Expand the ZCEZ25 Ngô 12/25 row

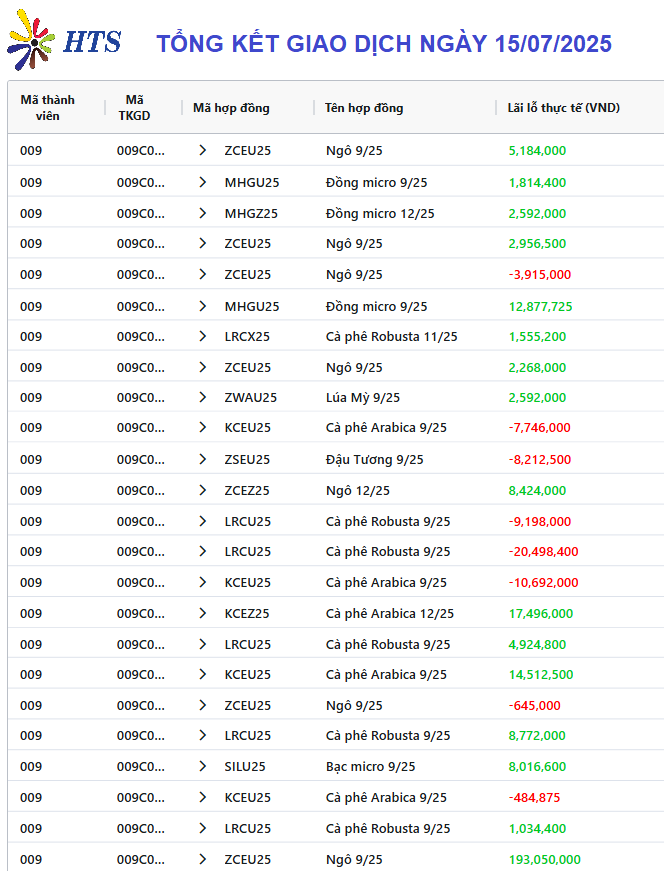[x=203, y=490]
